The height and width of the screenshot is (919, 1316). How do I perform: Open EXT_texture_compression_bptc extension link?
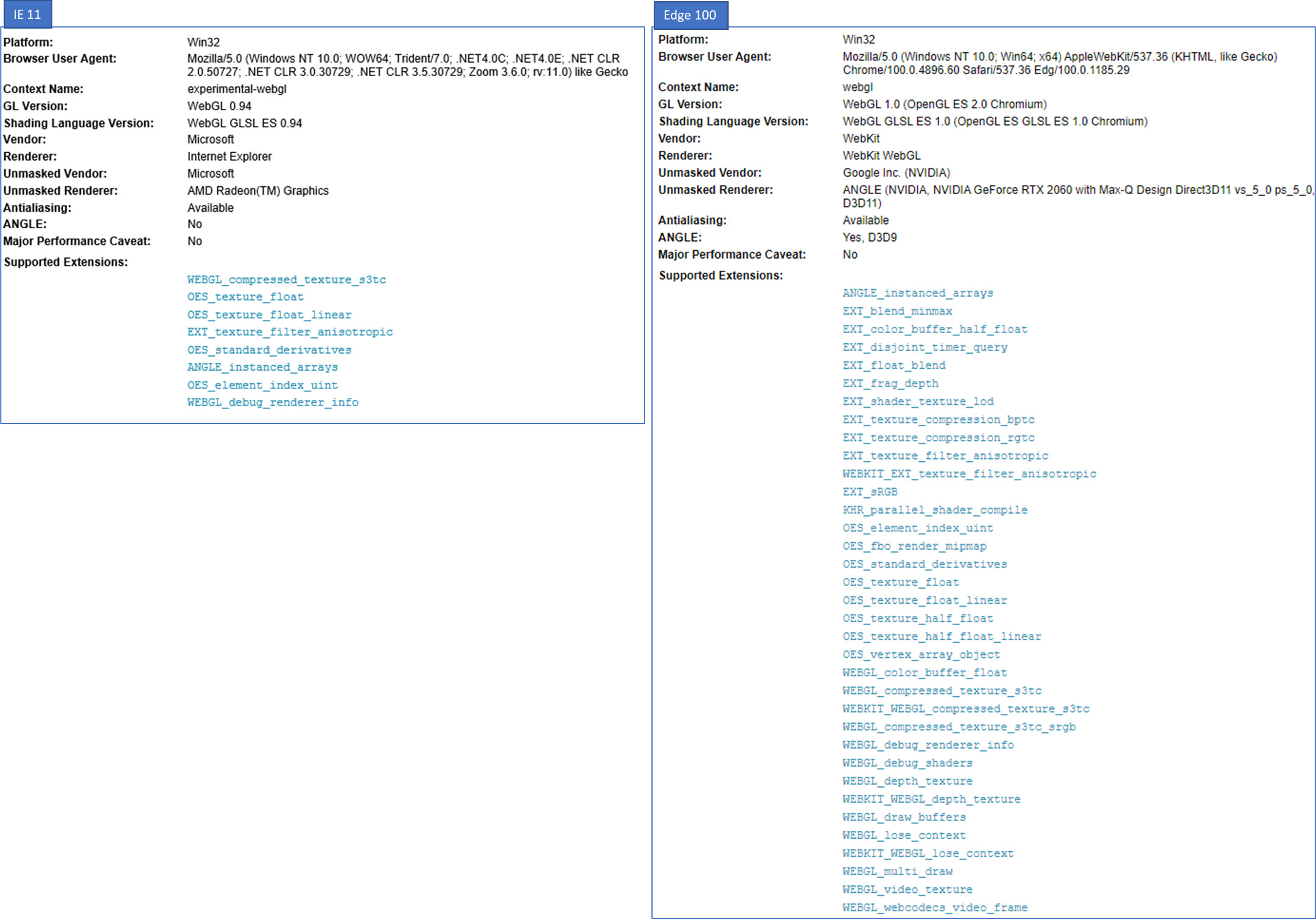coord(938,419)
